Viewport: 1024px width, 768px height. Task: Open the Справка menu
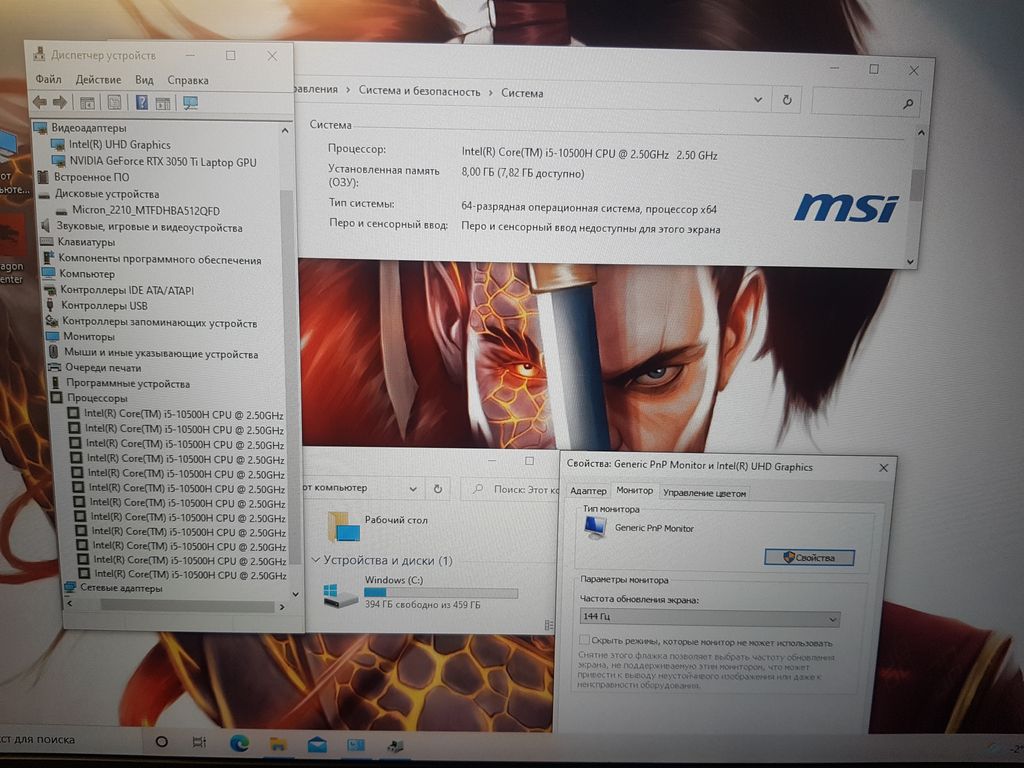188,80
